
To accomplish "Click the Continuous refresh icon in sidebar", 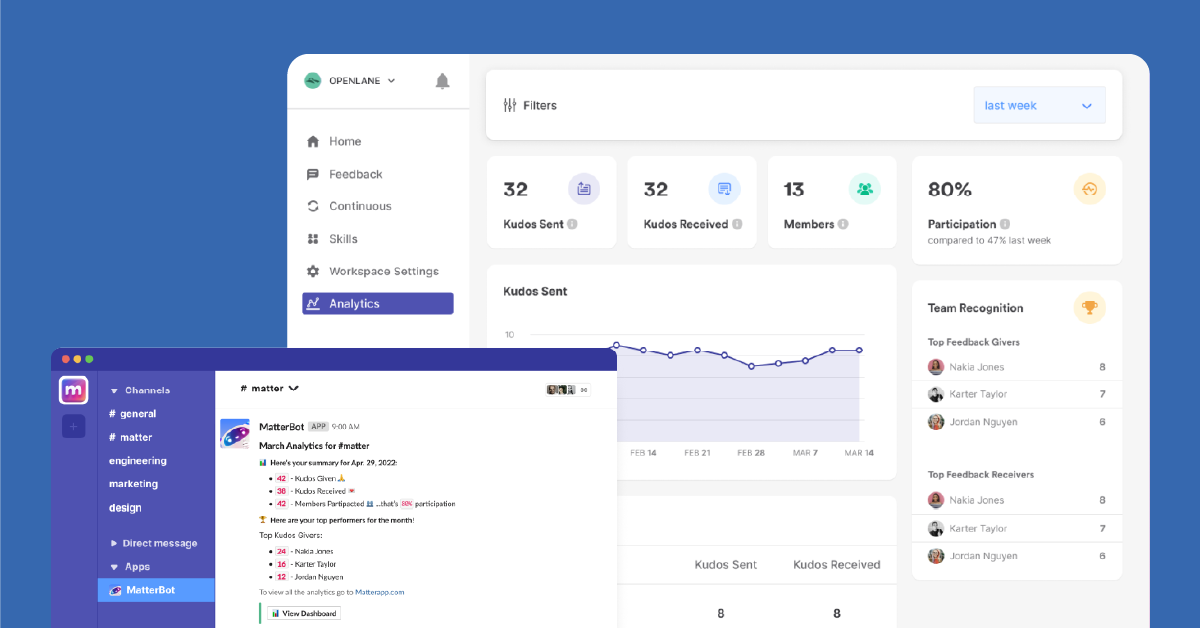I will coord(313,206).
